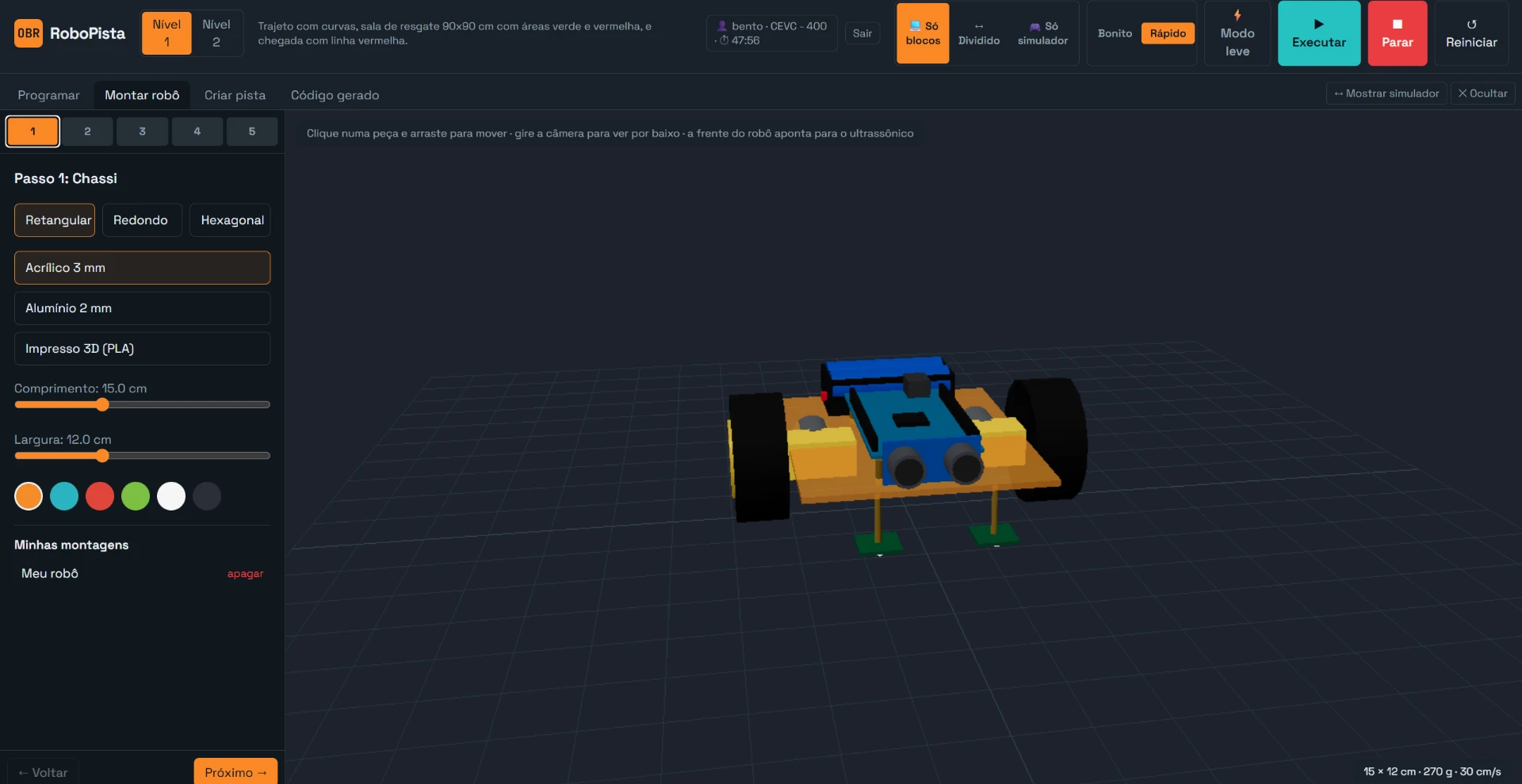Pick the red chassis color
This screenshot has height=784, width=1522.
pyautogui.click(x=100, y=496)
